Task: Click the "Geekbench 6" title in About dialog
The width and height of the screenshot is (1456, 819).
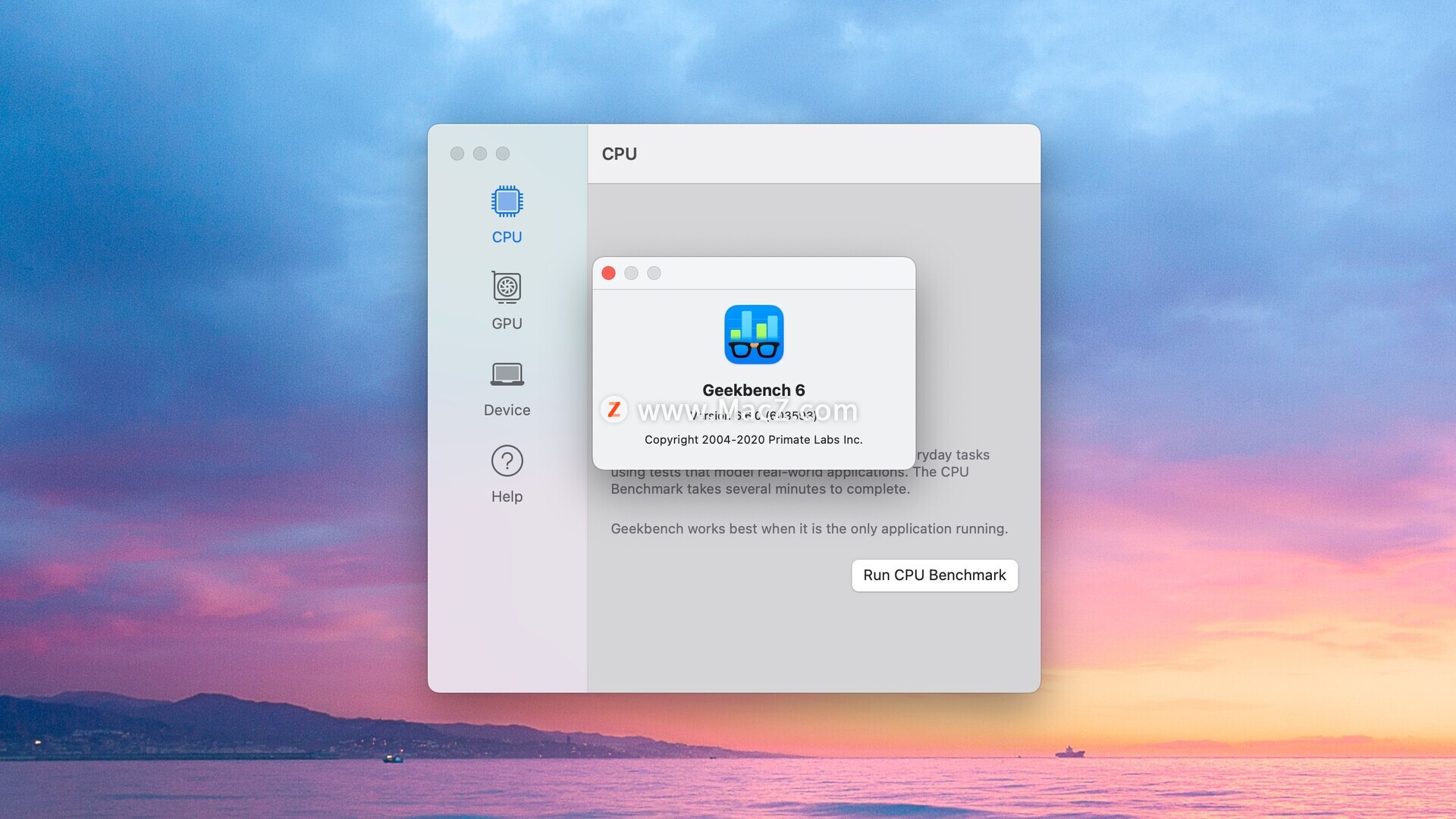Action: point(753,390)
